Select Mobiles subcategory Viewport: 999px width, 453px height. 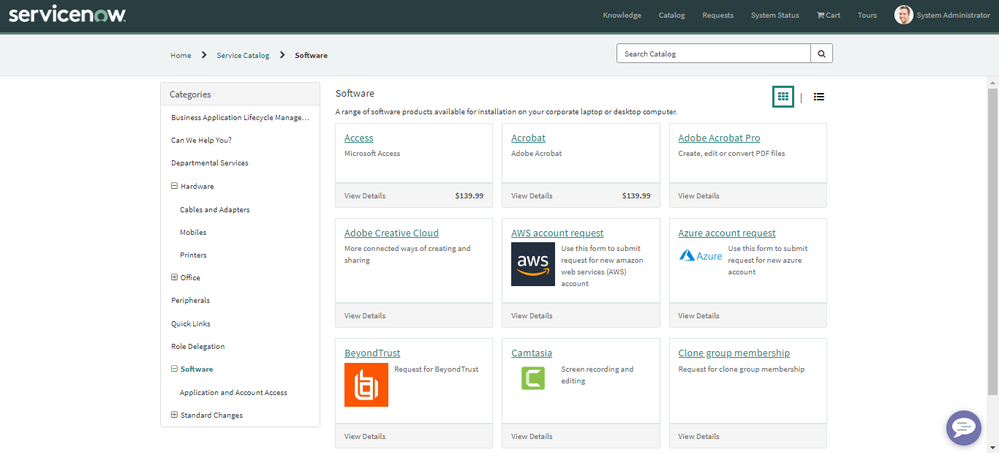pyautogui.click(x=193, y=232)
